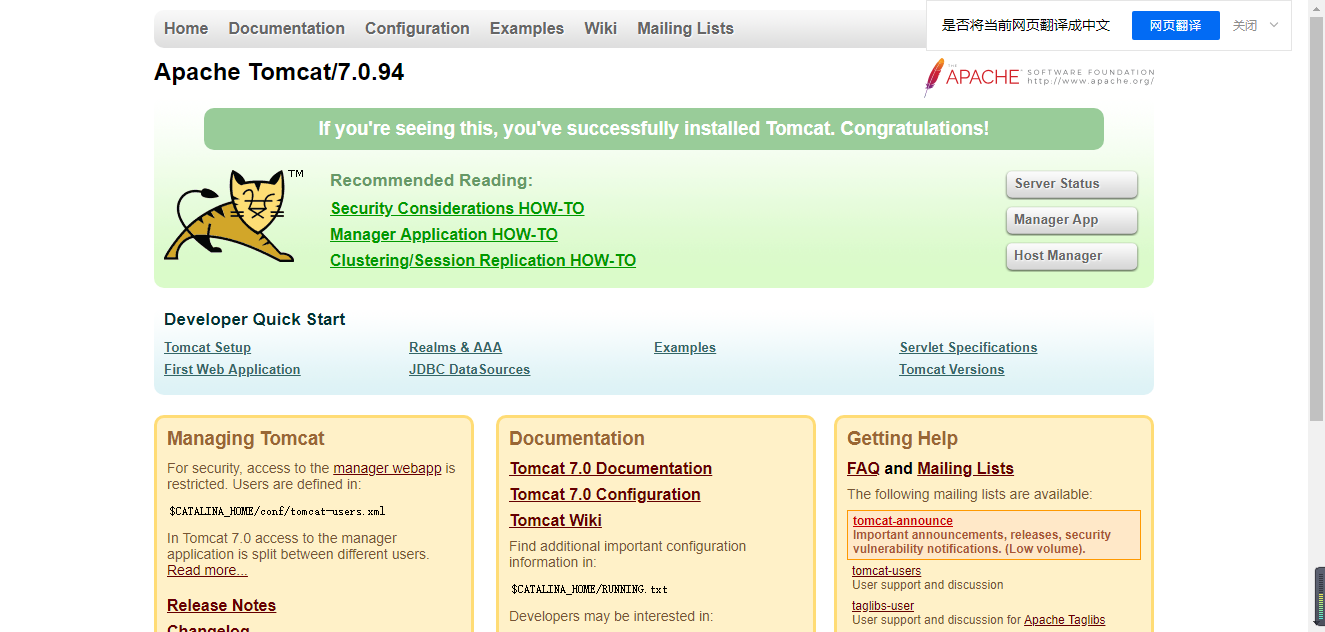Follow the taglibs-user mailing list link
Image resolution: width=1325 pixels, height=632 pixels.
point(883,606)
